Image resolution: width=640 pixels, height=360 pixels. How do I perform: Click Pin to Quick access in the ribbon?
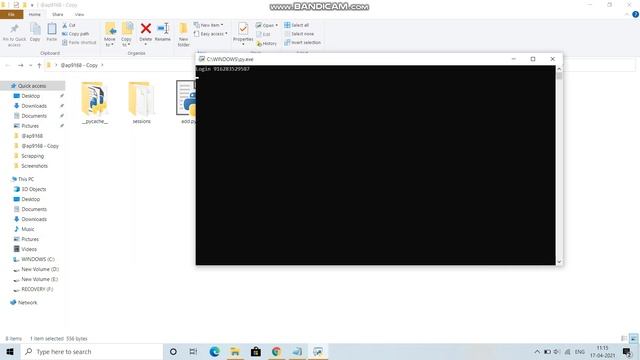click(14, 35)
